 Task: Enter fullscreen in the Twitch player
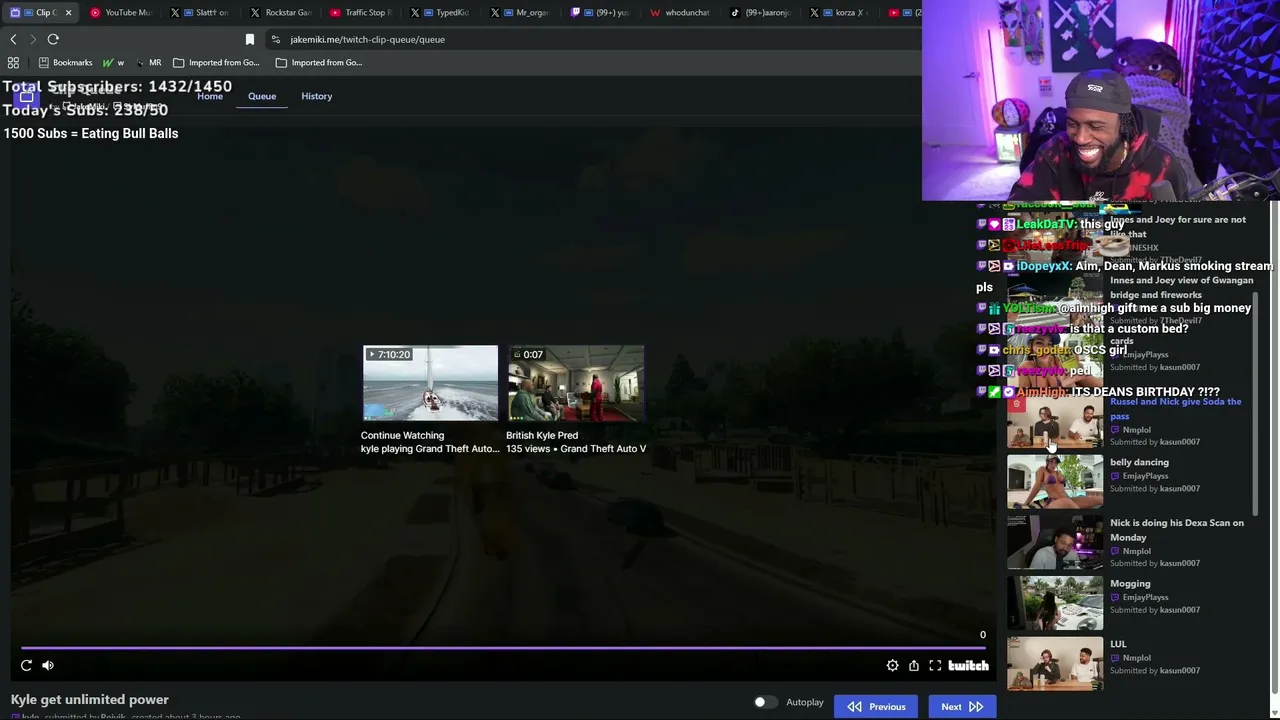pyautogui.click(x=935, y=666)
